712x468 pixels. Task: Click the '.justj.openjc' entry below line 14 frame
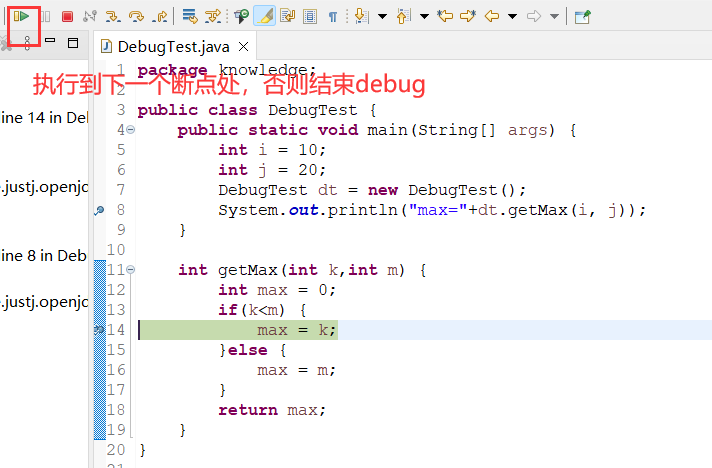[44, 187]
